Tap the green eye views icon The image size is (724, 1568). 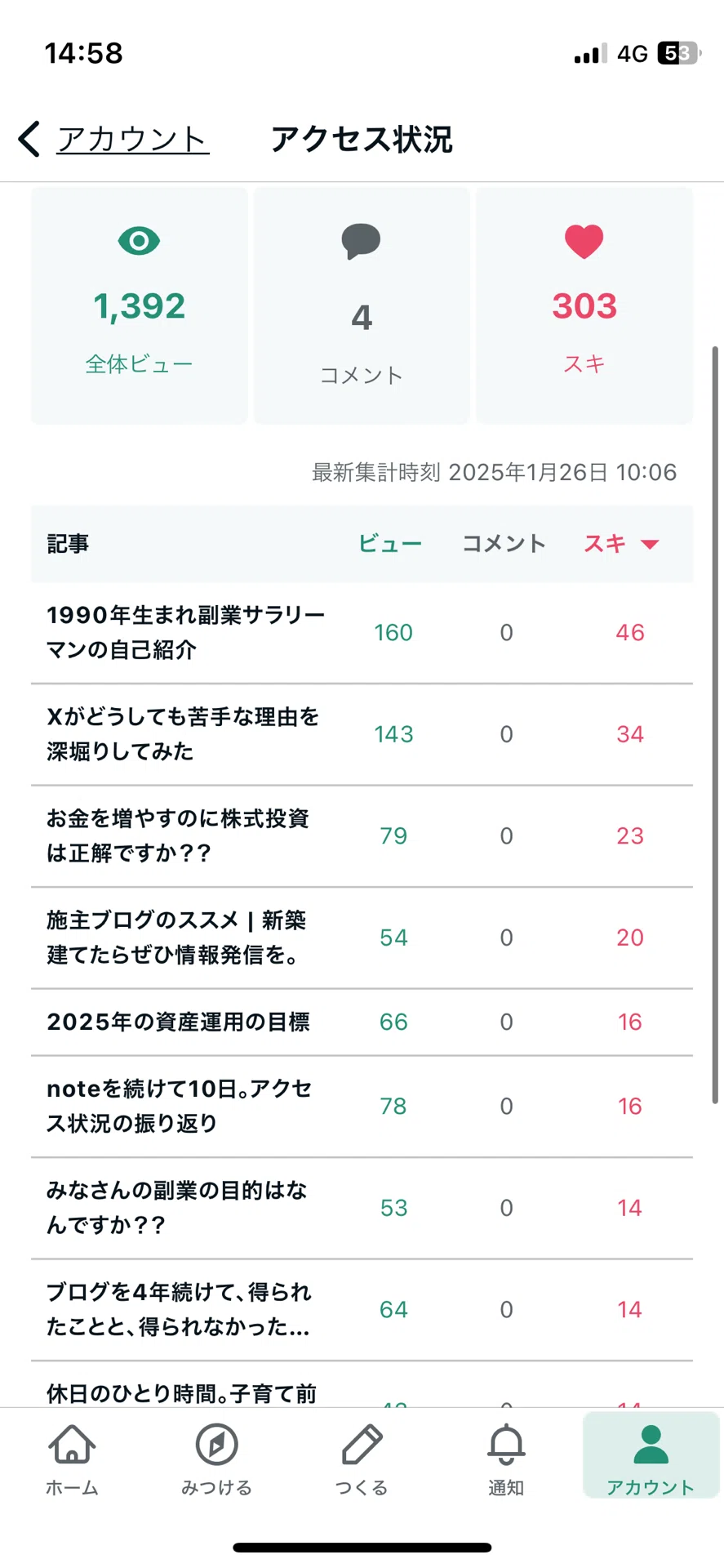[139, 241]
